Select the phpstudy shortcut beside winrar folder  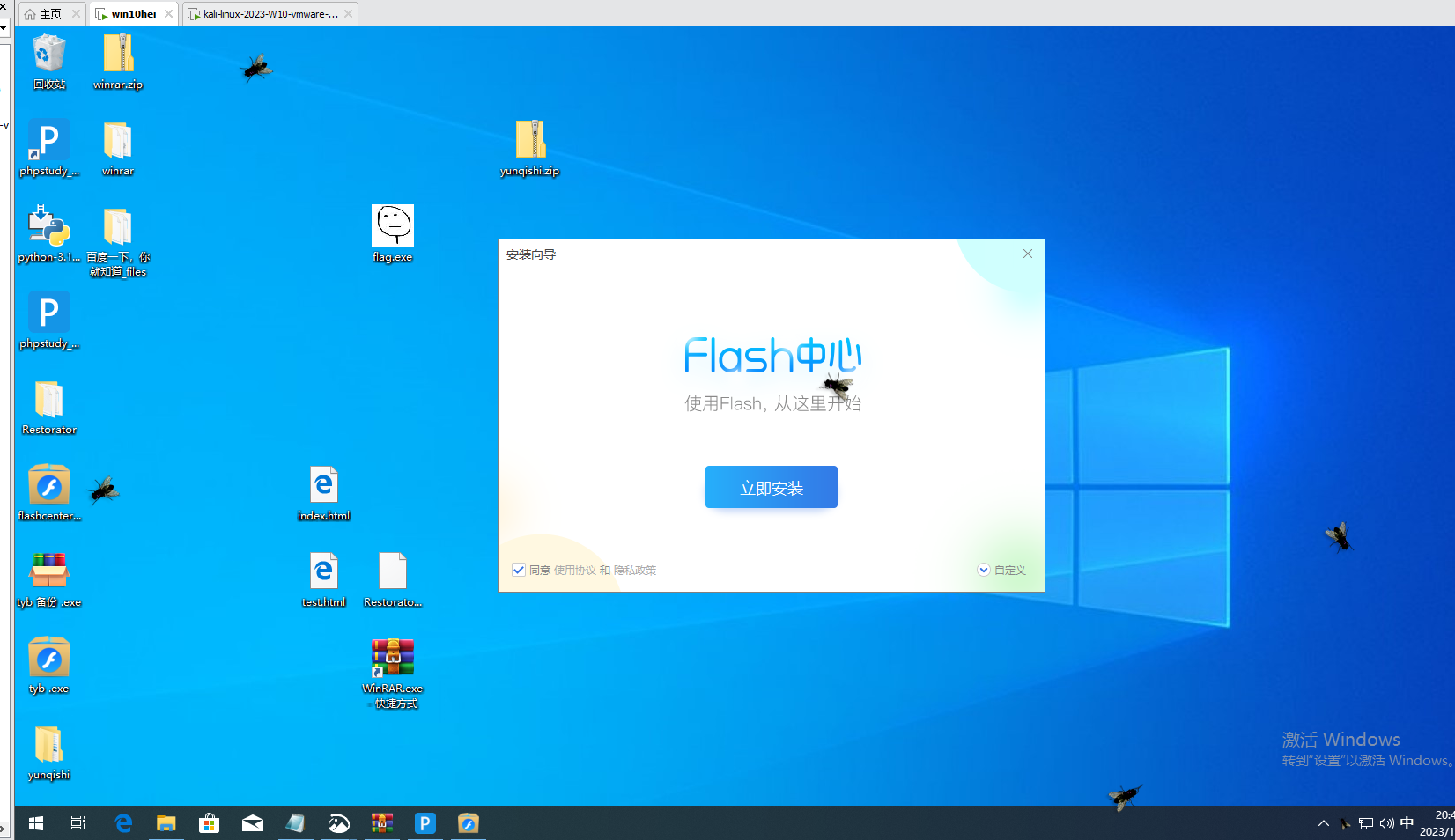49,147
